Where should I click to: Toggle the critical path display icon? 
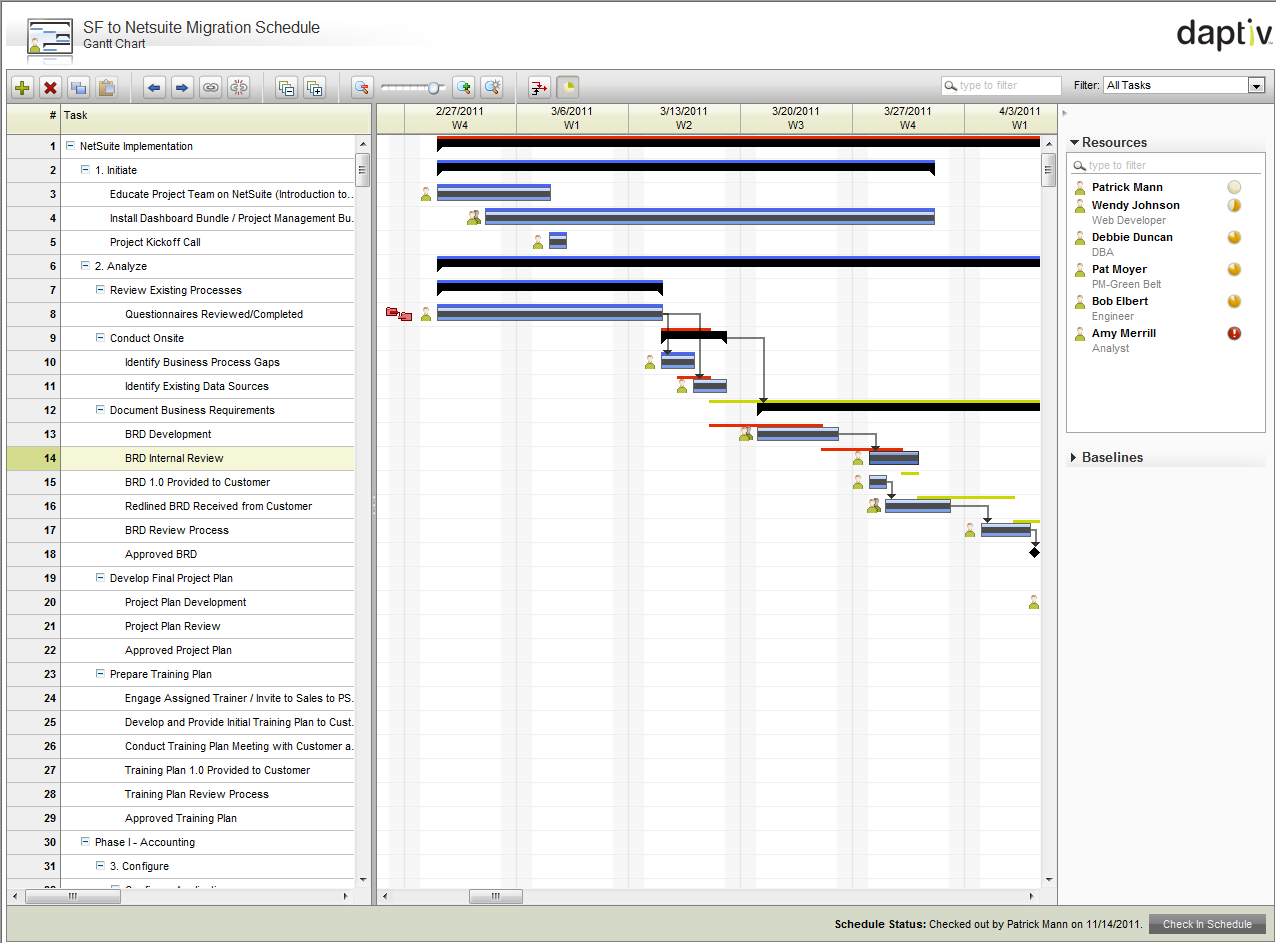coord(539,88)
